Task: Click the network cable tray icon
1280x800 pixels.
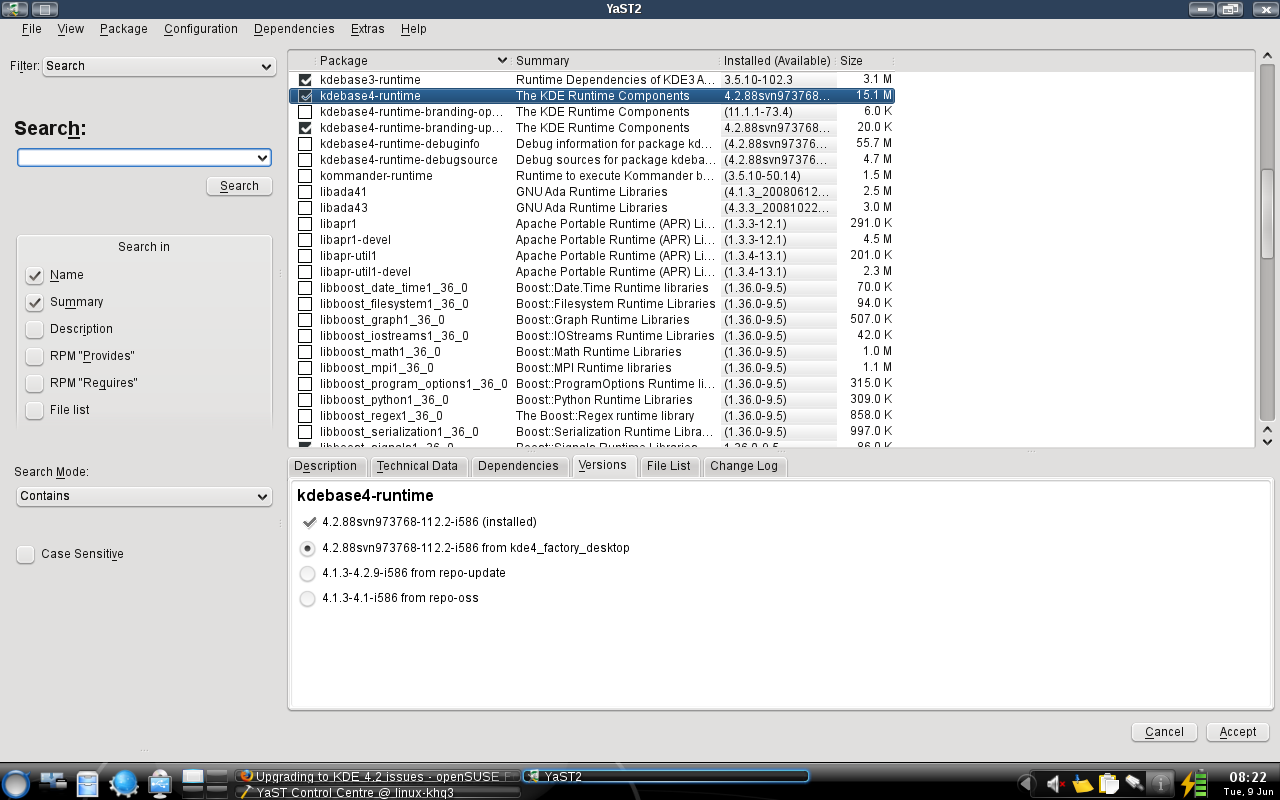Action: pos(1134,784)
